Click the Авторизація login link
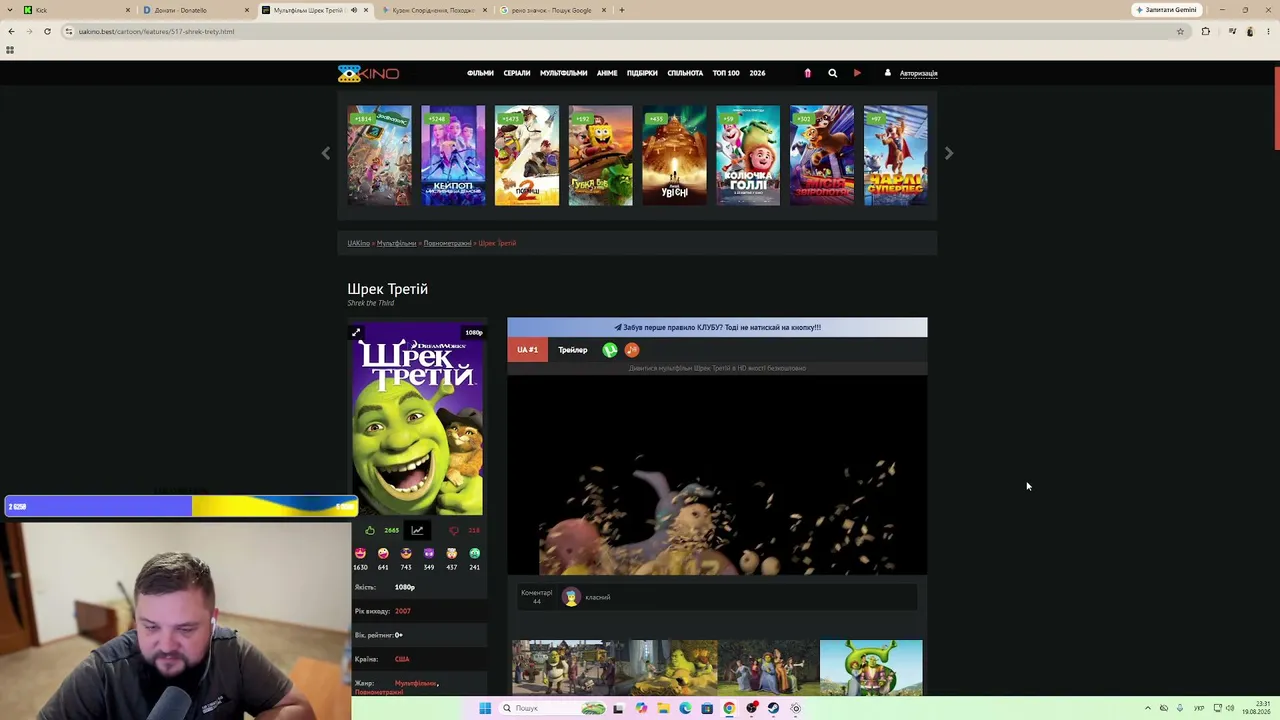The image size is (1280, 720). [x=918, y=73]
